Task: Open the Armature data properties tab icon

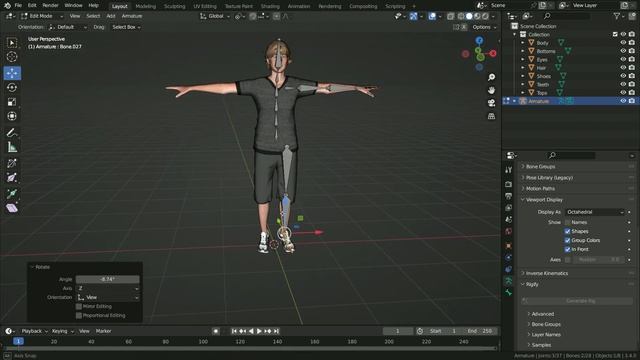Action: pos(509,281)
